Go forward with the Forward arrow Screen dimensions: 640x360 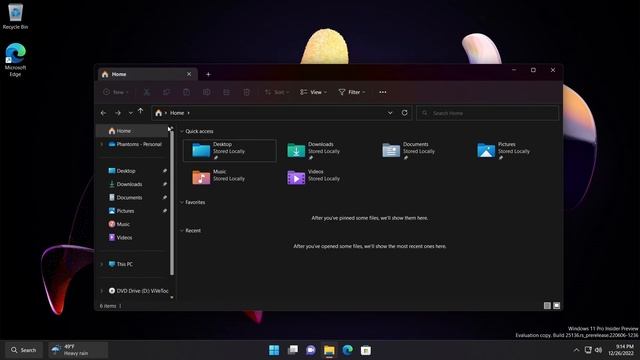(118, 113)
